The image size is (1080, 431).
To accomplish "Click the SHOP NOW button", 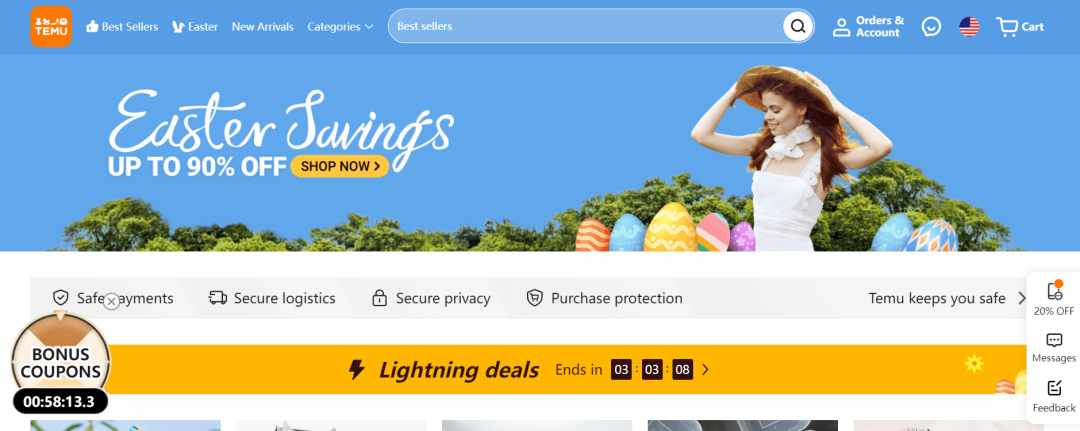I will point(340,166).
